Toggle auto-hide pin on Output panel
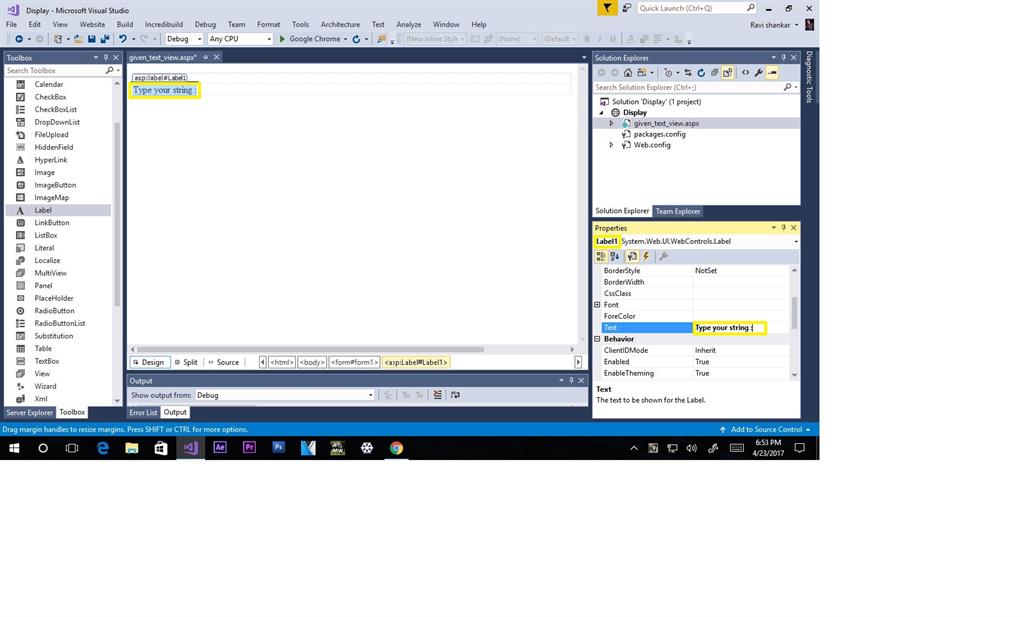Image resolution: width=1024 pixels, height=617 pixels. click(x=571, y=381)
